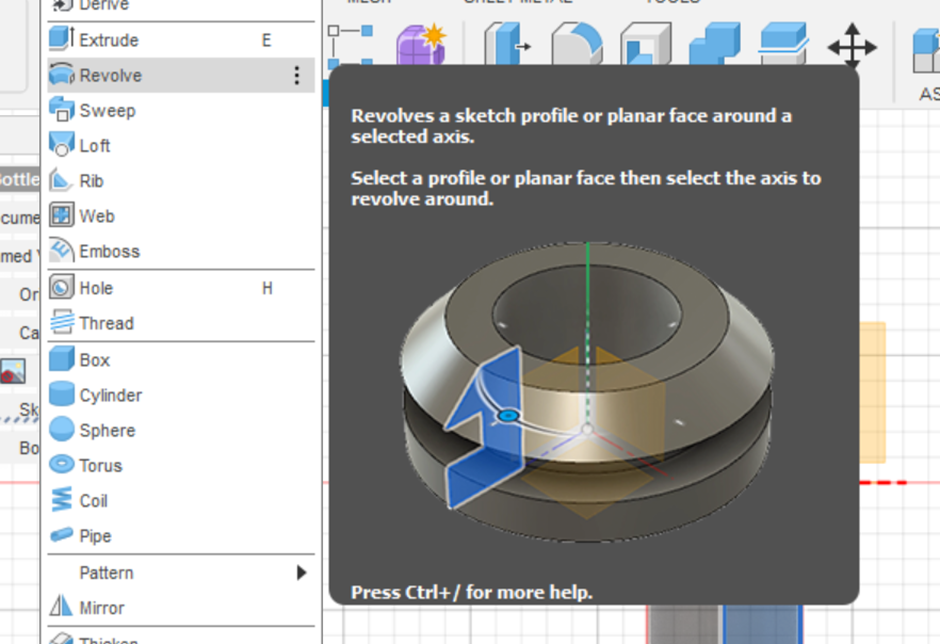Click the Move/Copy arrows toolbar icon
940x644 pixels.
[x=852, y=46]
